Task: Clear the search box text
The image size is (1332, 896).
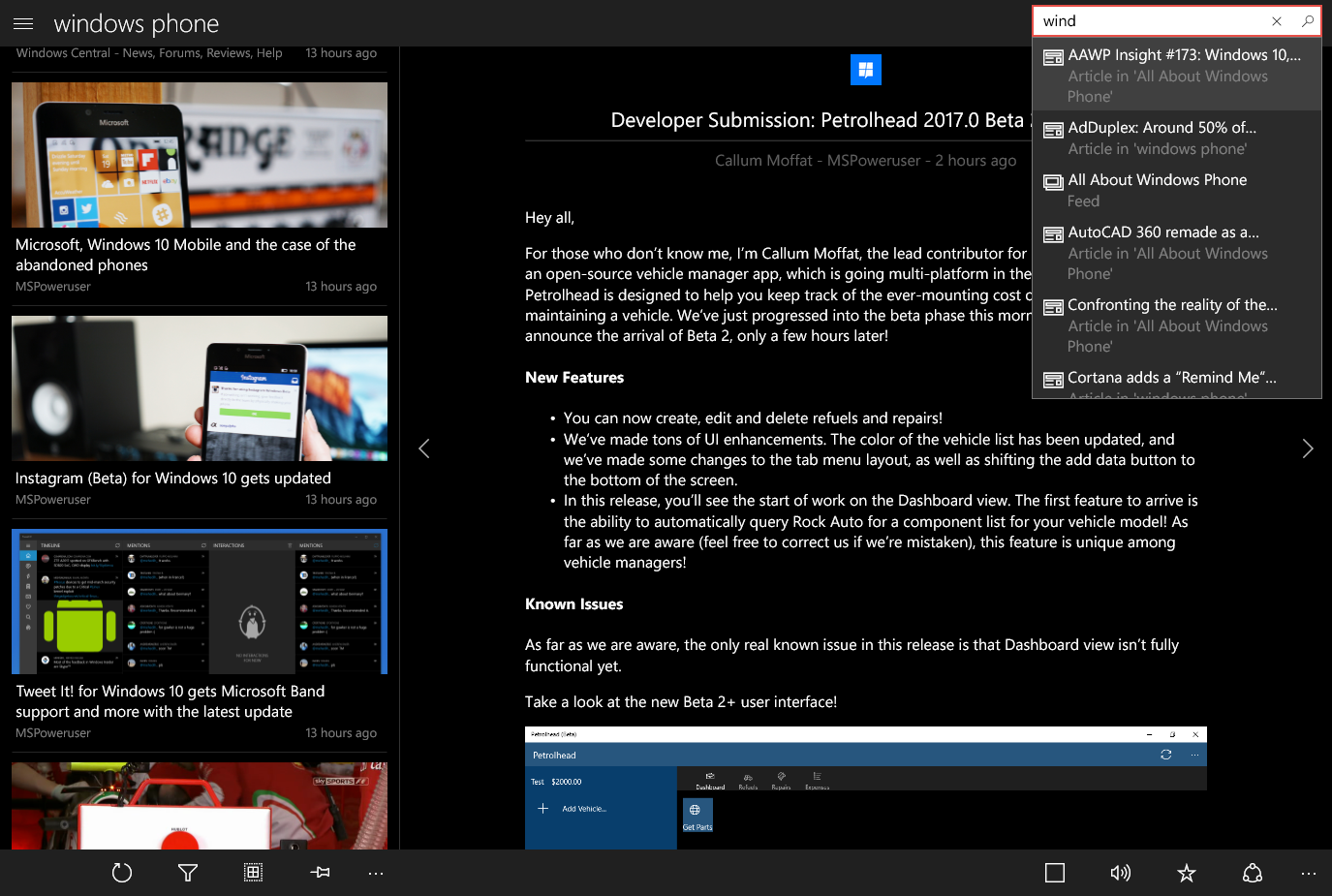Action: point(1277,21)
